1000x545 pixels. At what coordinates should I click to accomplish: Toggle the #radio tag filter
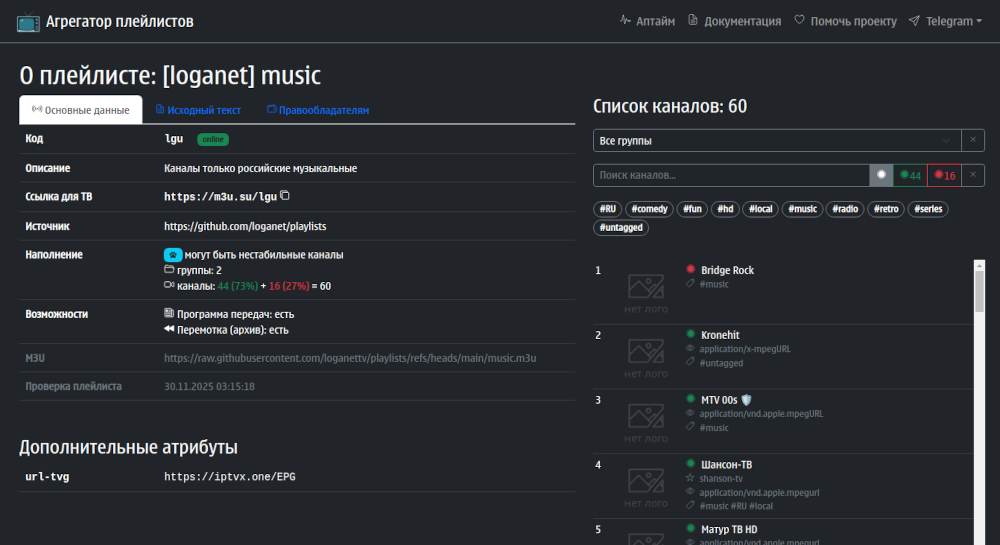pyautogui.click(x=845, y=208)
